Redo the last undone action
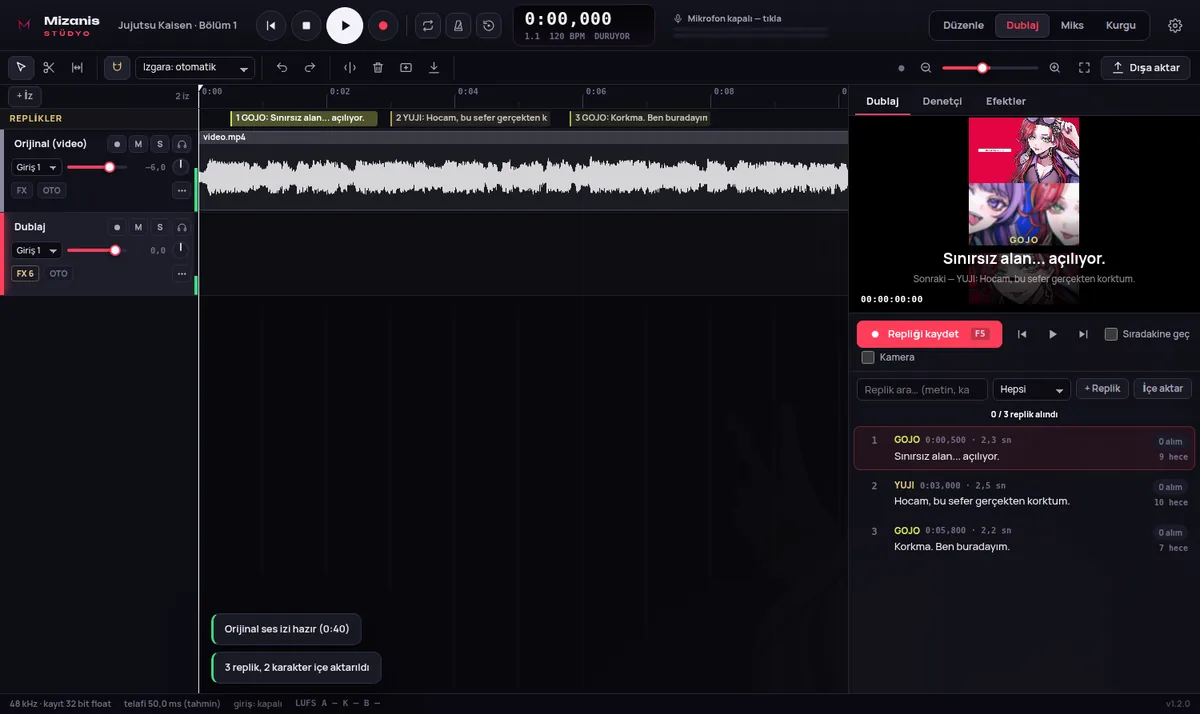The width and height of the screenshot is (1200, 714). pos(310,67)
